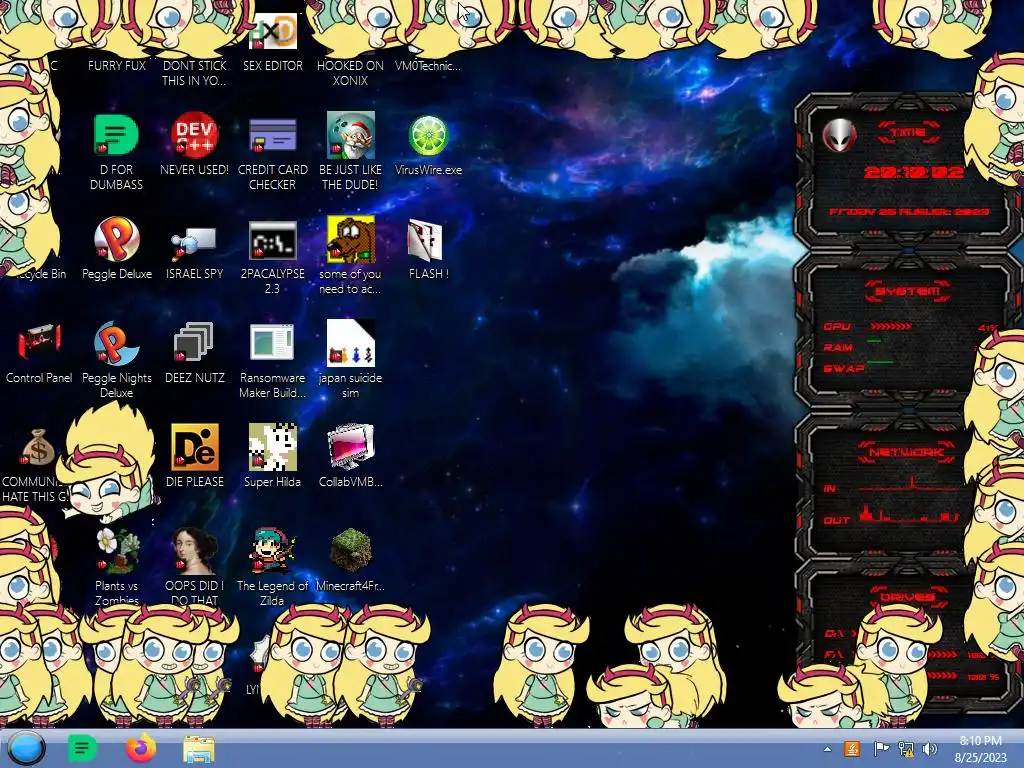Click the CPU usage bar
Screen dimensions: 1024x768
pyautogui.click(x=891, y=326)
